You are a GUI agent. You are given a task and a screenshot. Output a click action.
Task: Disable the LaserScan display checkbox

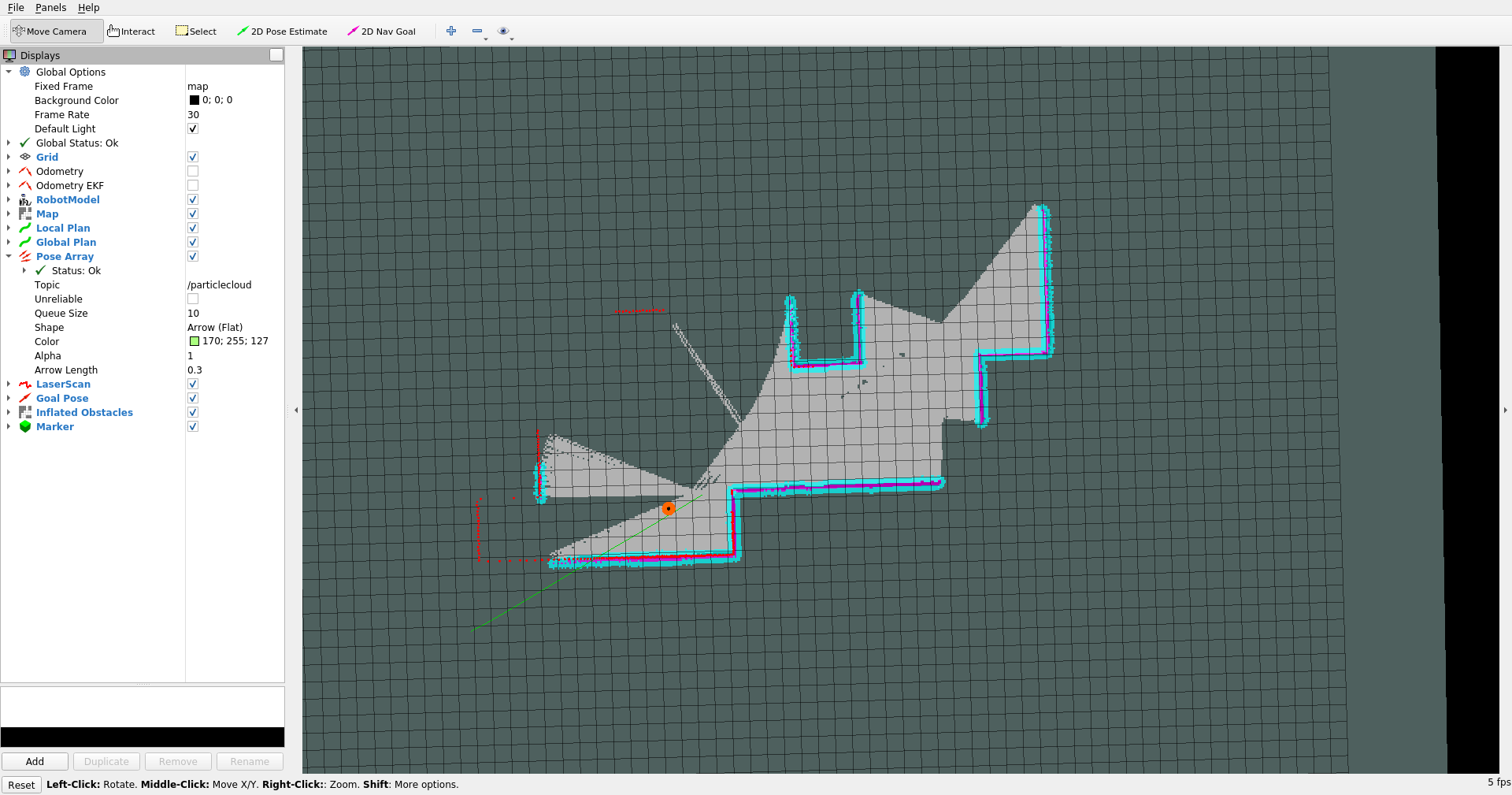pyautogui.click(x=193, y=384)
